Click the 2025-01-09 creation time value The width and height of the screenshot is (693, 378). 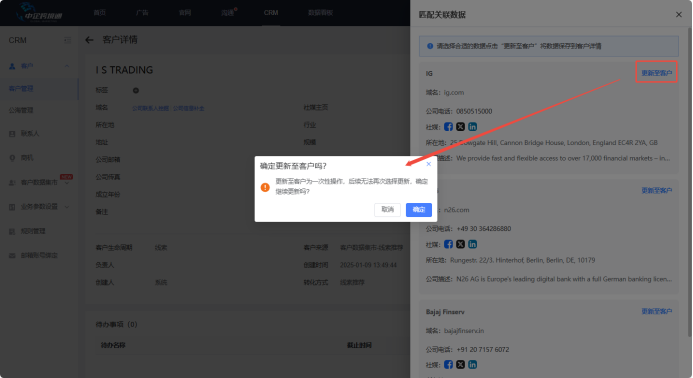(368, 265)
